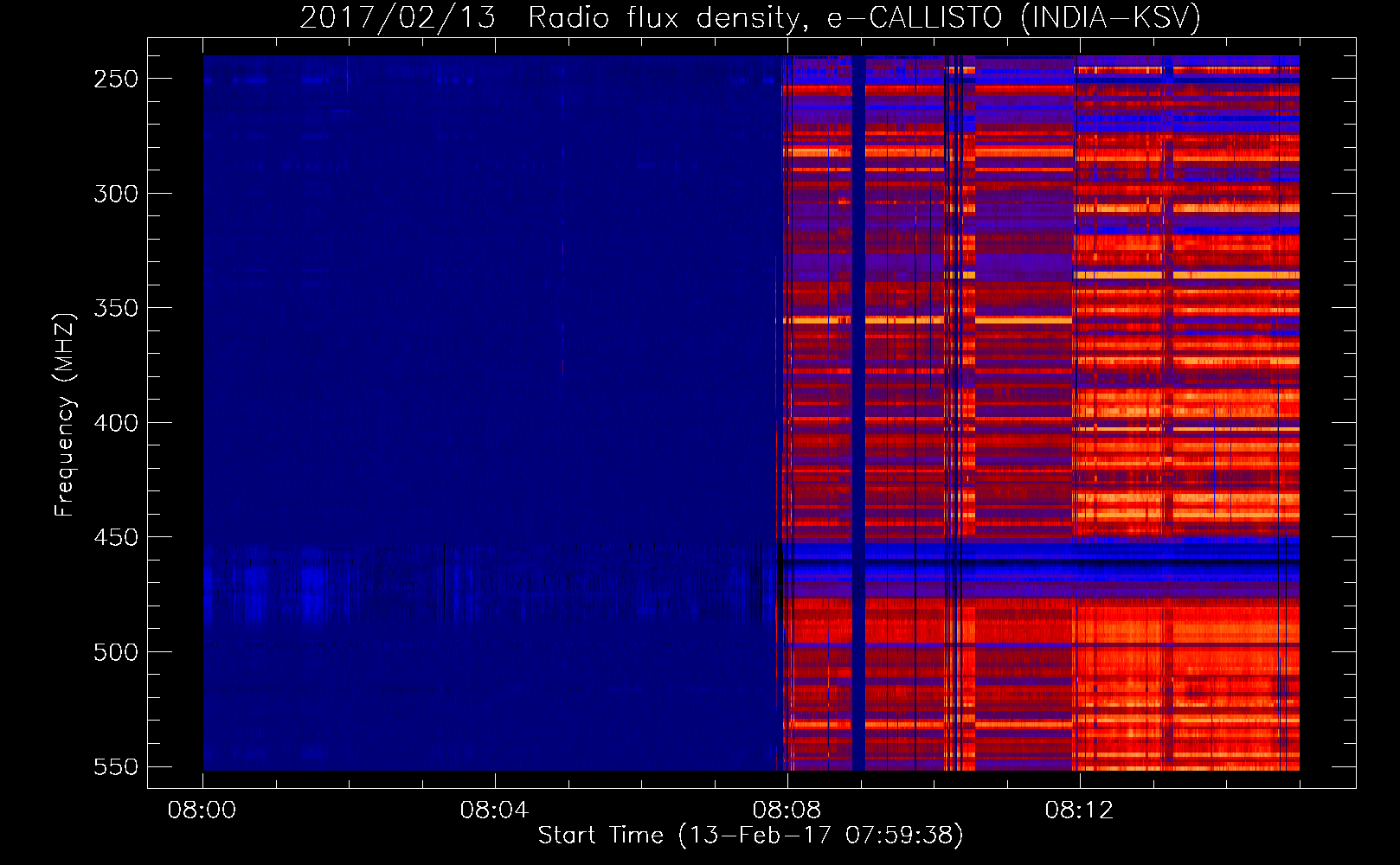Image resolution: width=1400 pixels, height=865 pixels.
Task: Select the 450 frequency tick label
Action: click(116, 537)
